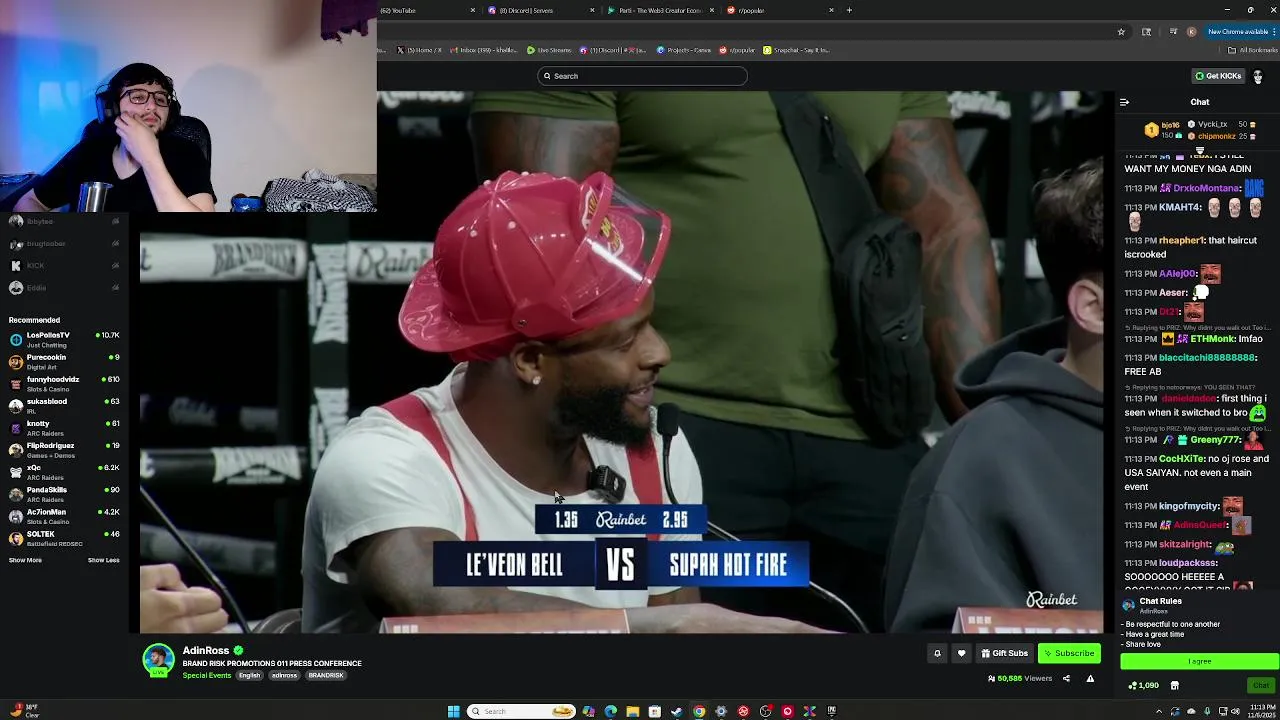Focus the Windows taskbar search box
The height and width of the screenshot is (720, 1280).
pyautogui.click(x=521, y=711)
